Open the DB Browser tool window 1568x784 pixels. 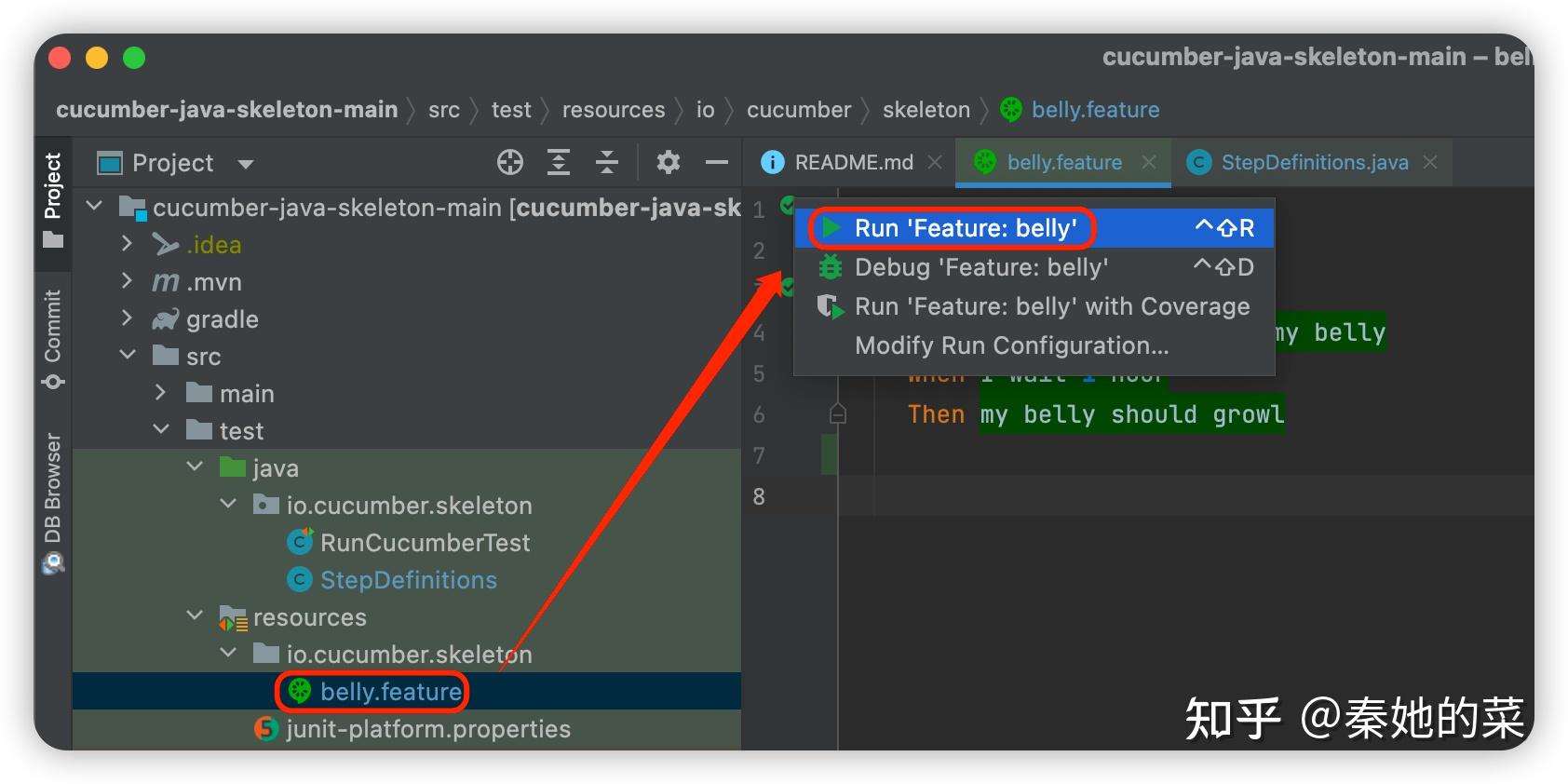[53, 503]
